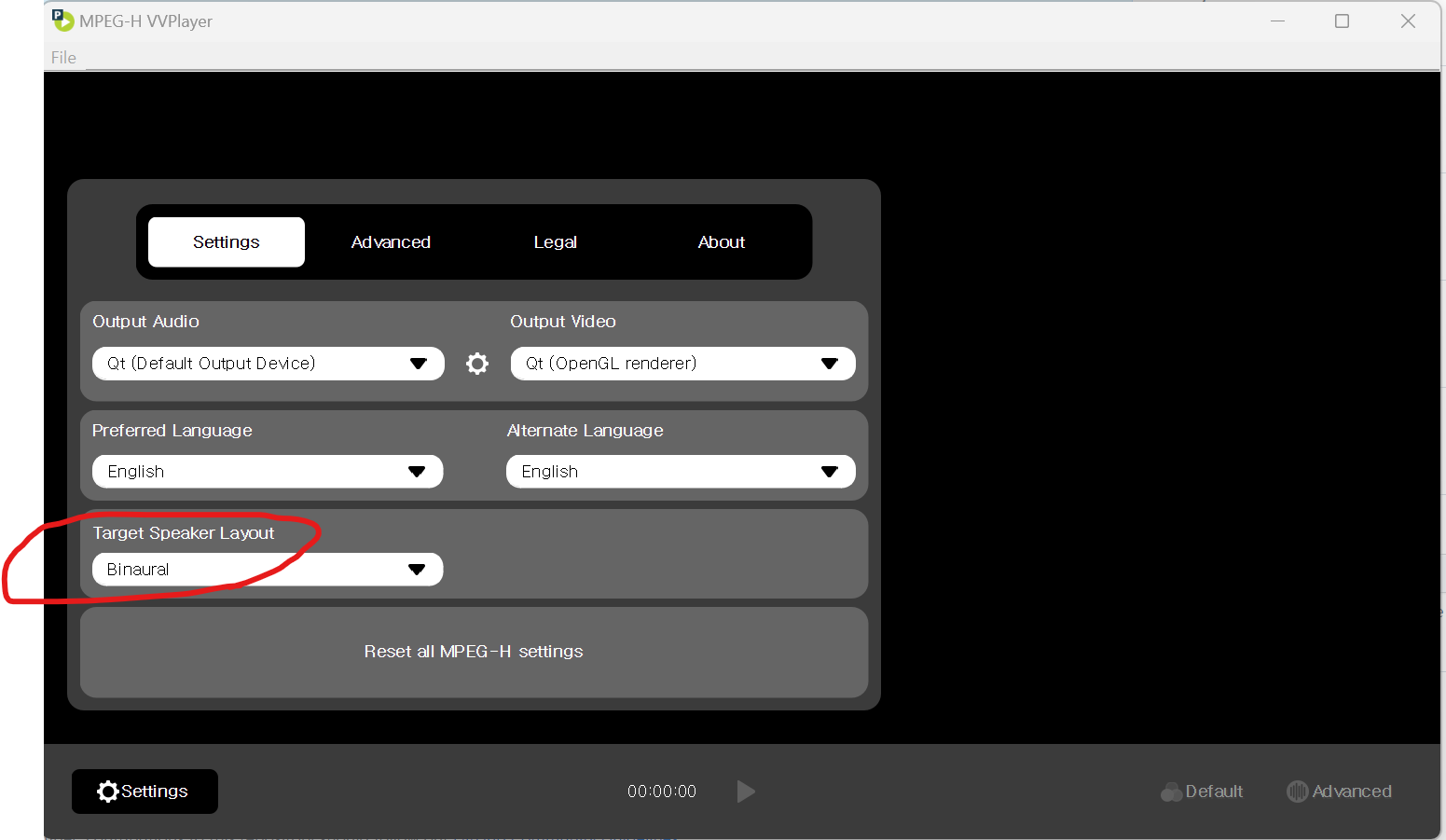The image size is (1446, 840).
Task: Open the Legal tab
Action: (x=556, y=241)
